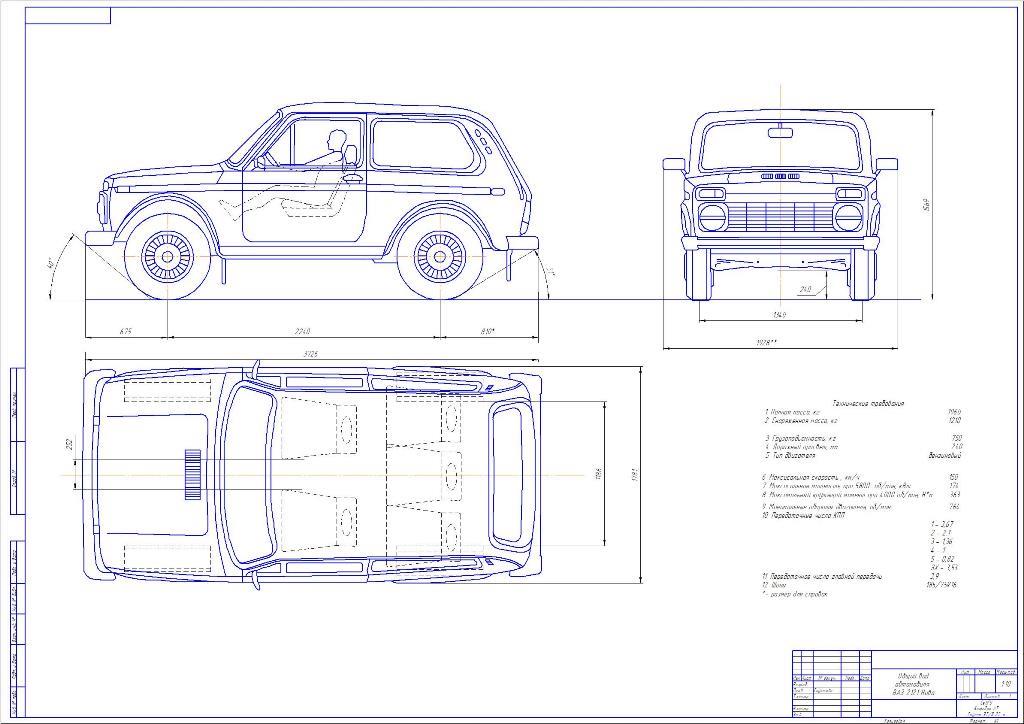Click the empty designation box at top-left corner

tap(68, 15)
